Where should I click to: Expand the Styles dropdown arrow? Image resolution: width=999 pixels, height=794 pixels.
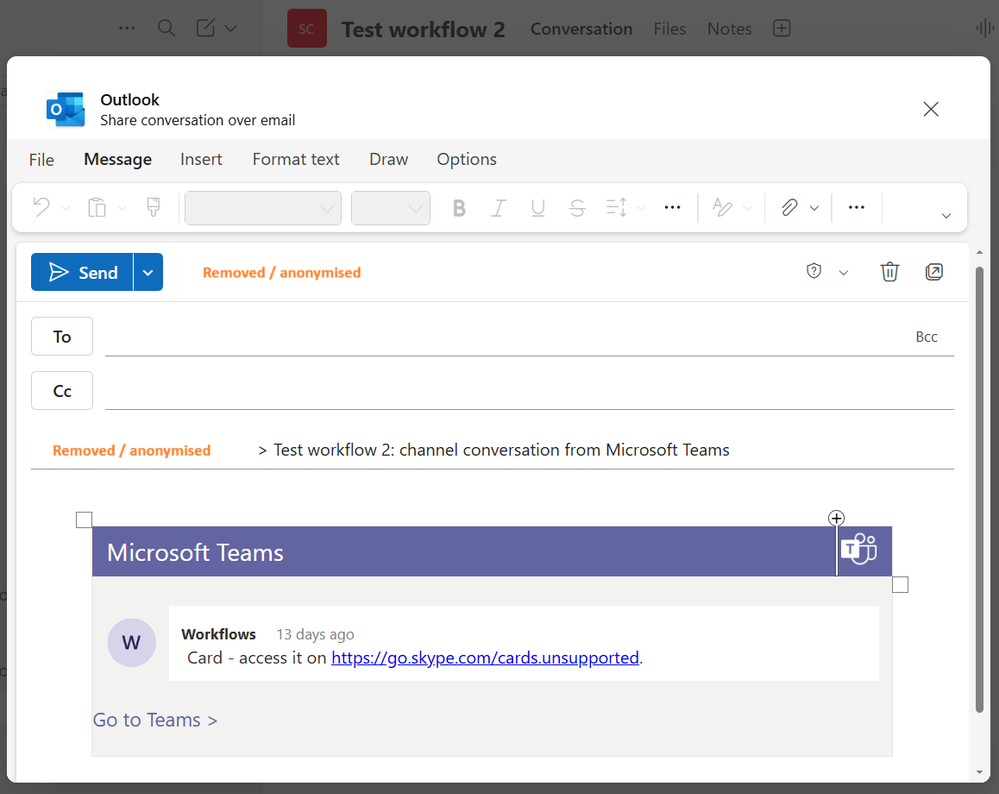(x=748, y=208)
